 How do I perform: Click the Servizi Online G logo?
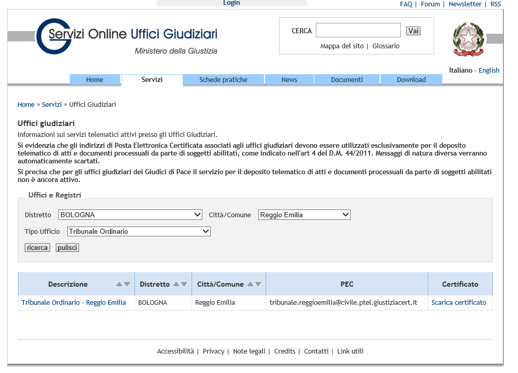[54, 36]
